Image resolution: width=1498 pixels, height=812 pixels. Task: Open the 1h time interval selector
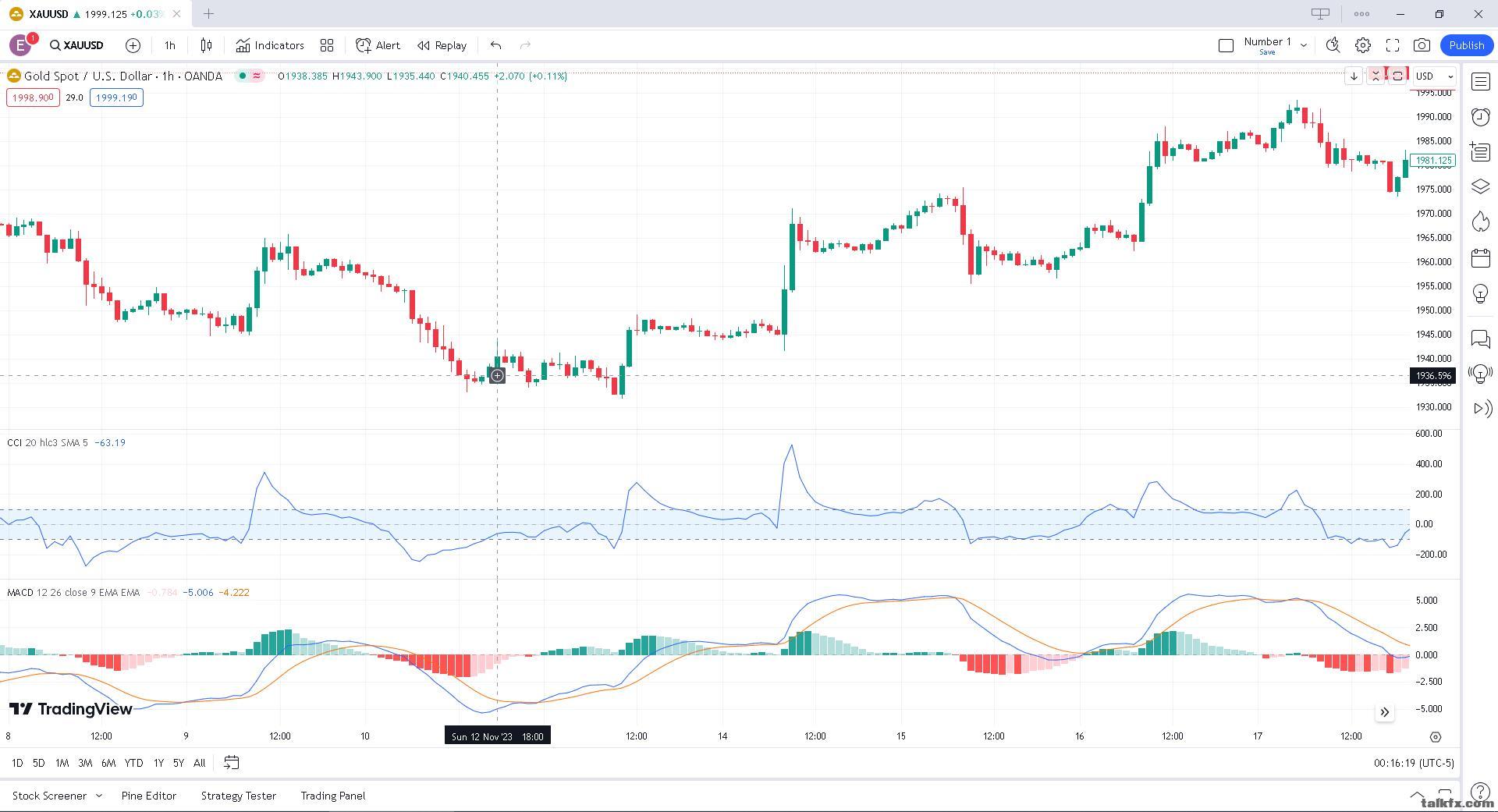(169, 45)
